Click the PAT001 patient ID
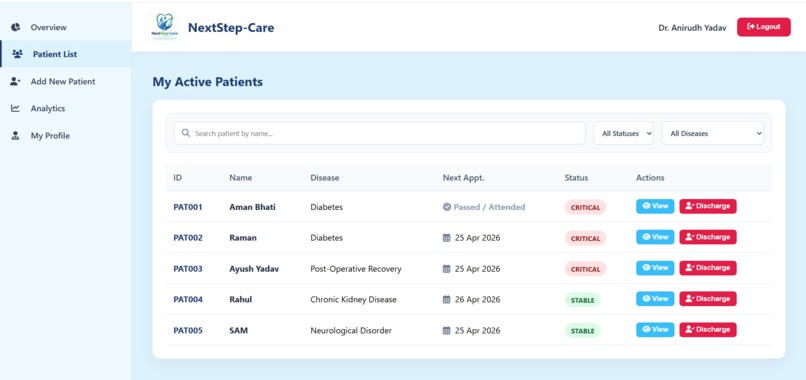The image size is (806, 380). (x=188, y=207)
